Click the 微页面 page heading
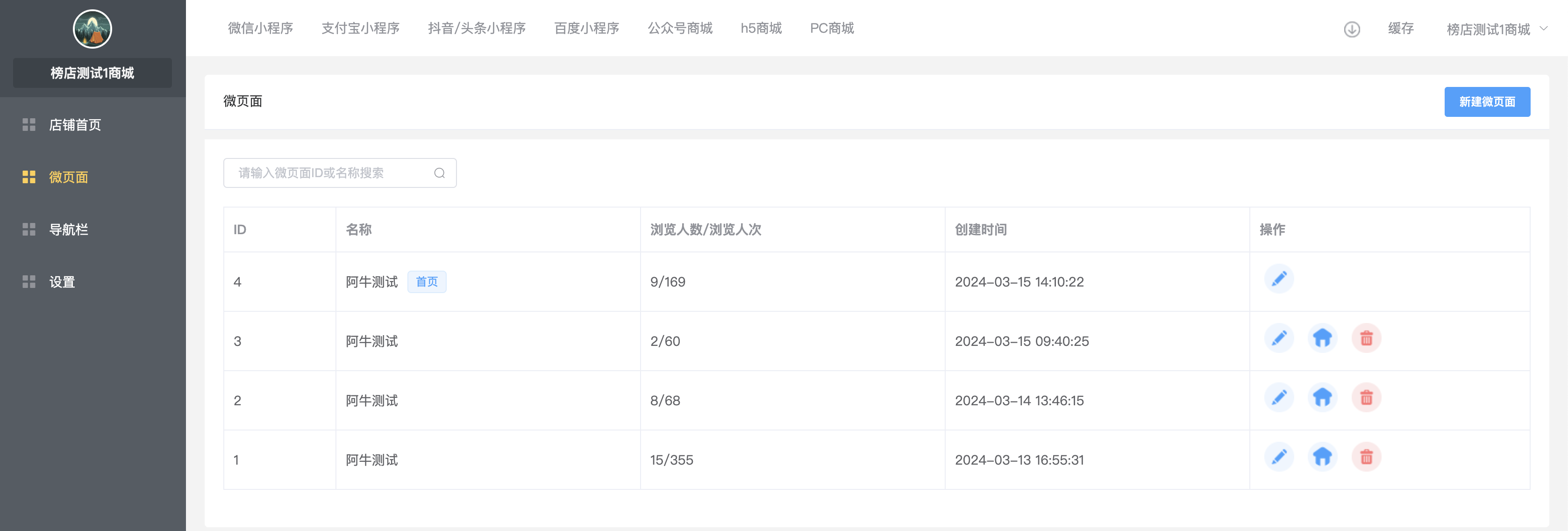Screen dimensions: 1568x531 [243, 101]
